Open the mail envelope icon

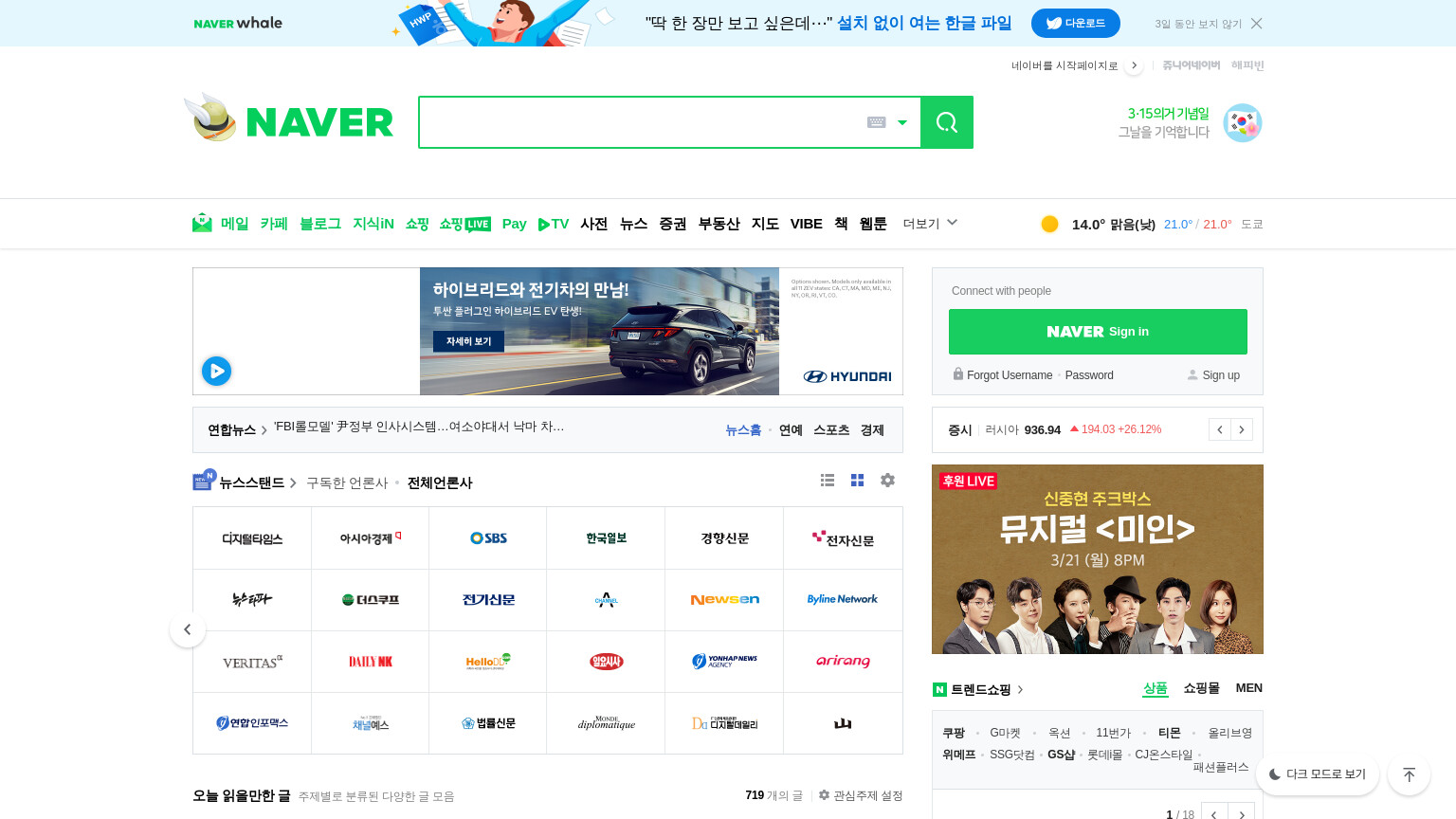[x=202, y=223]
